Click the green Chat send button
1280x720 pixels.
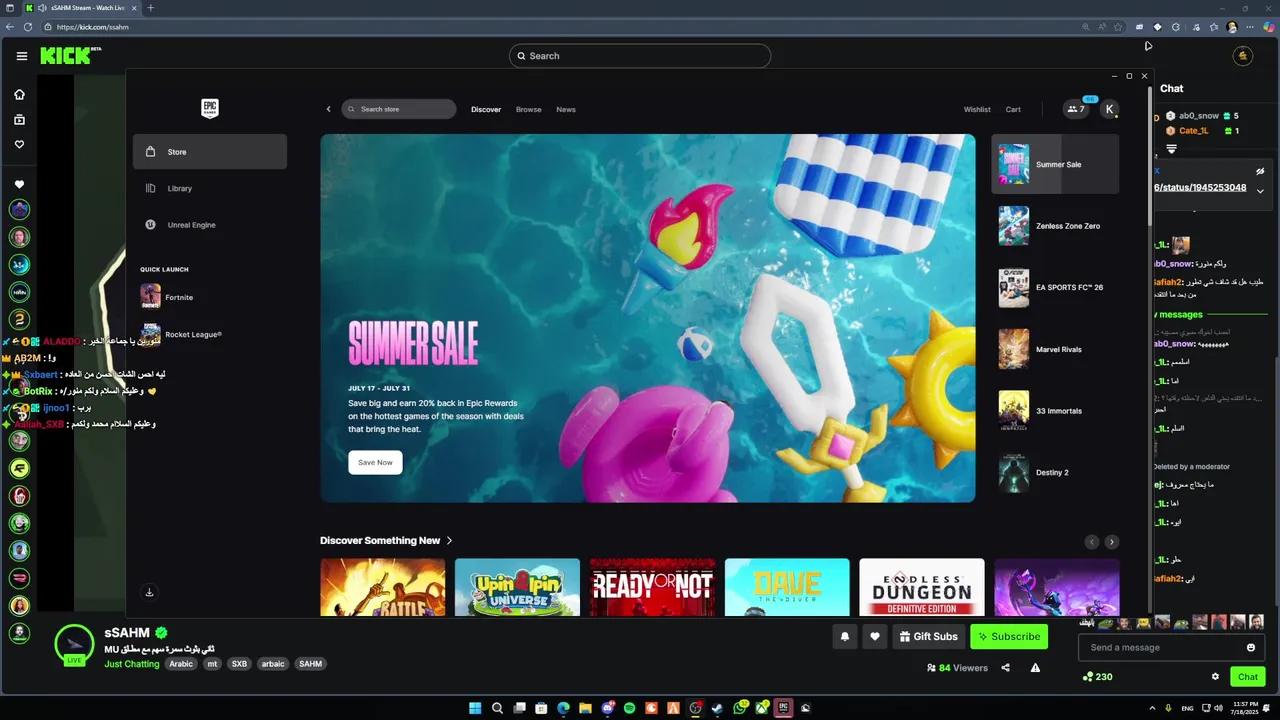[1248, 677]
